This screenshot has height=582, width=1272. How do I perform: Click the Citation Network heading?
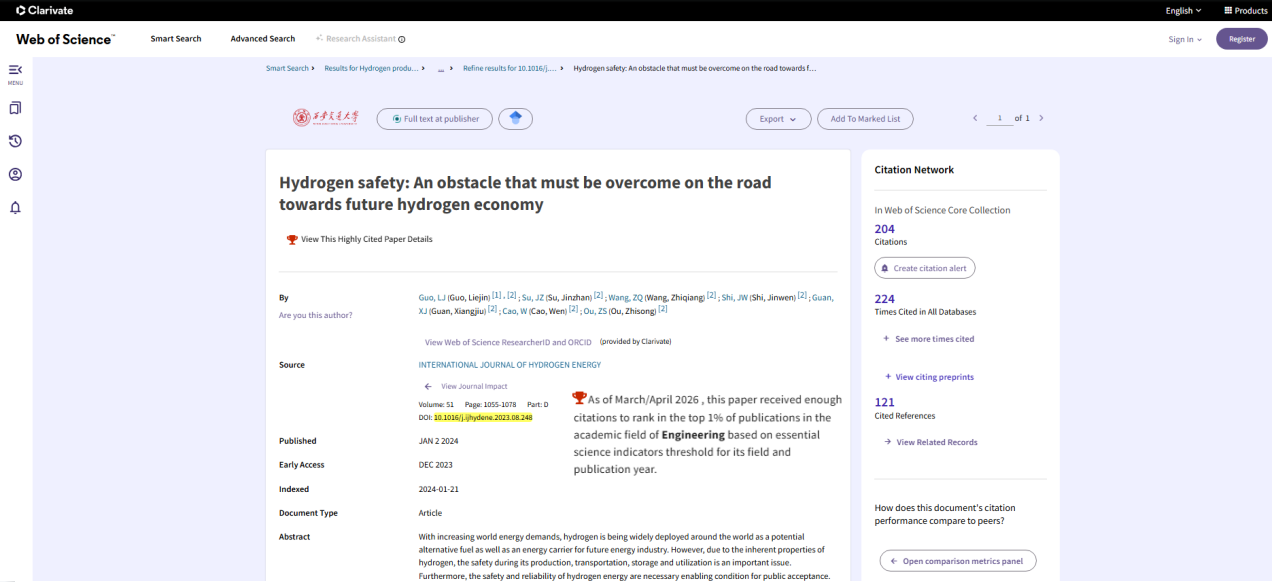point(914,170)
